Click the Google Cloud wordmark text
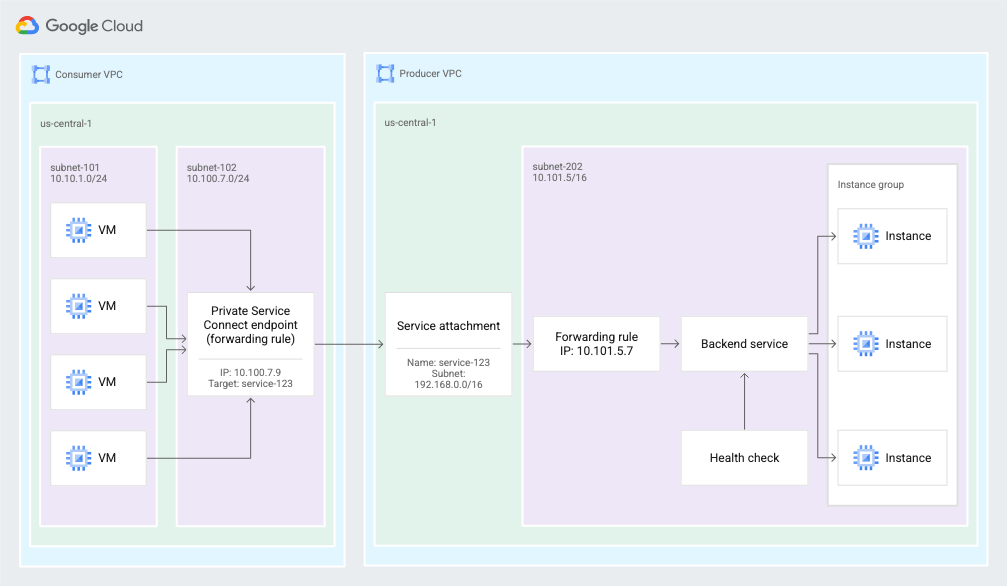 (x=95, y=25)
